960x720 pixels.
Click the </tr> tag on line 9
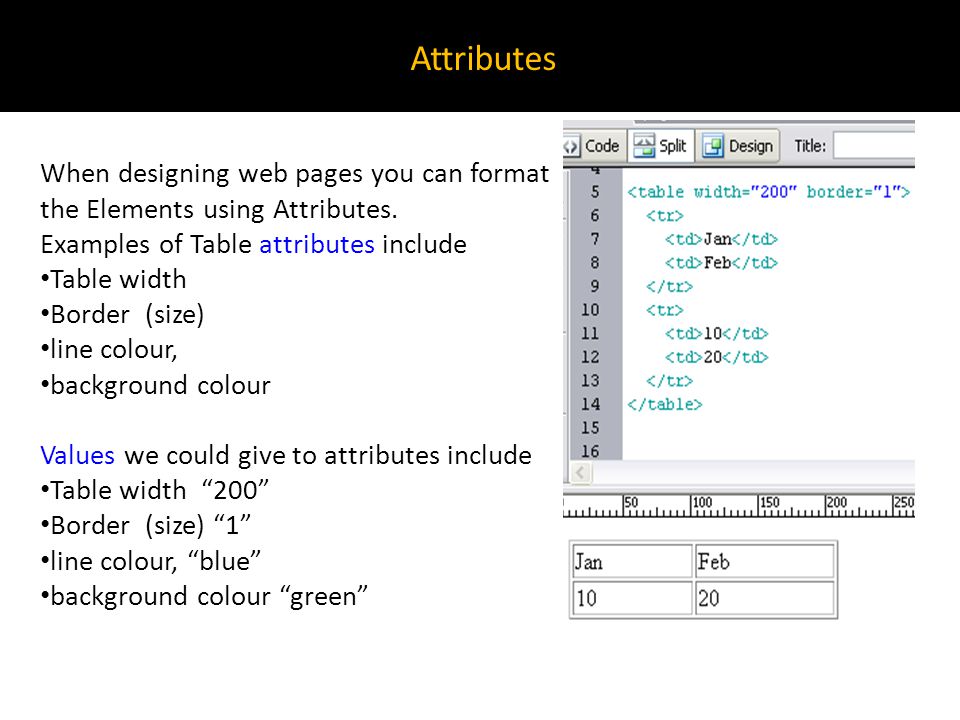(x=670, y=286)
